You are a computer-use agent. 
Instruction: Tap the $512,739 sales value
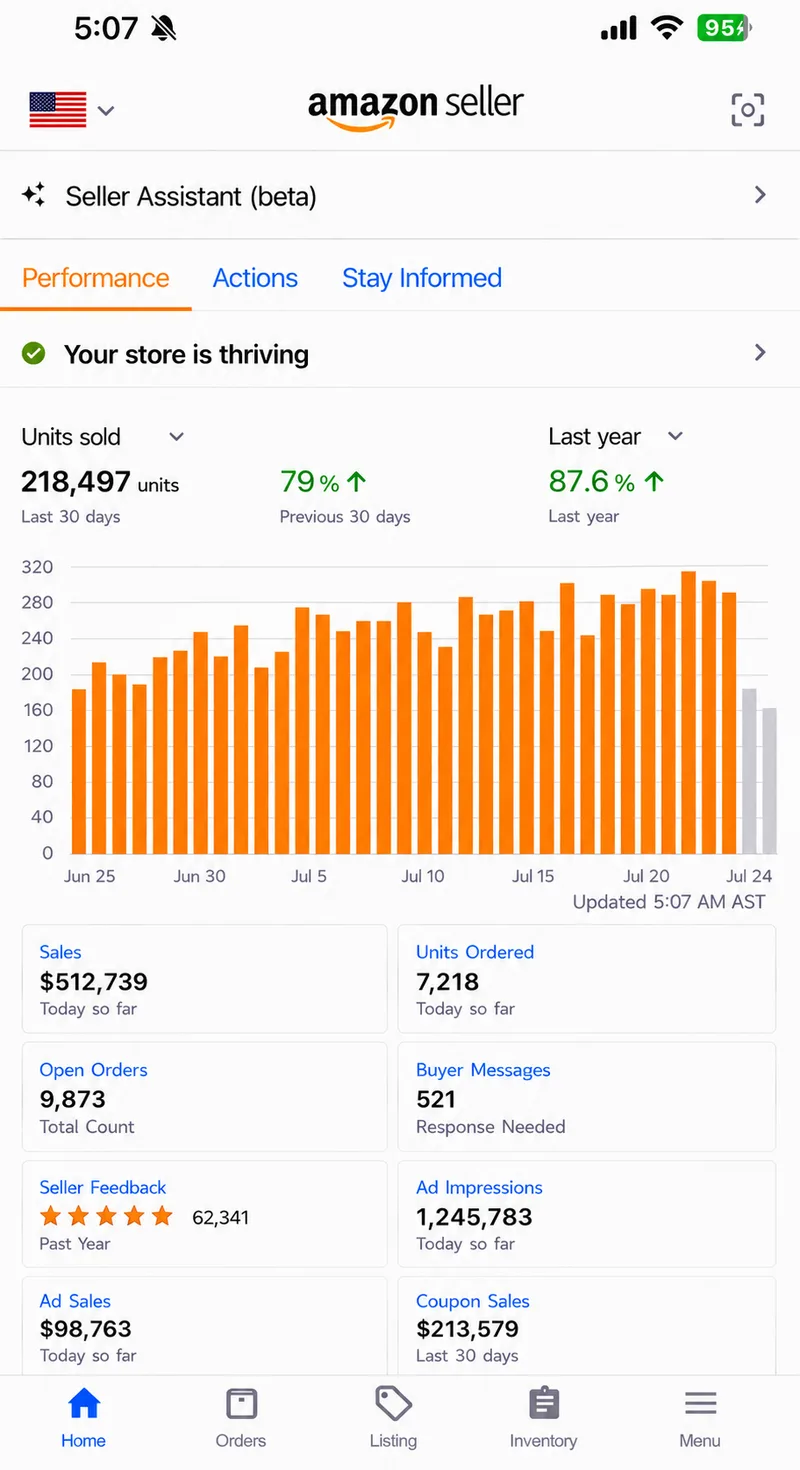(x=94, y=982)
